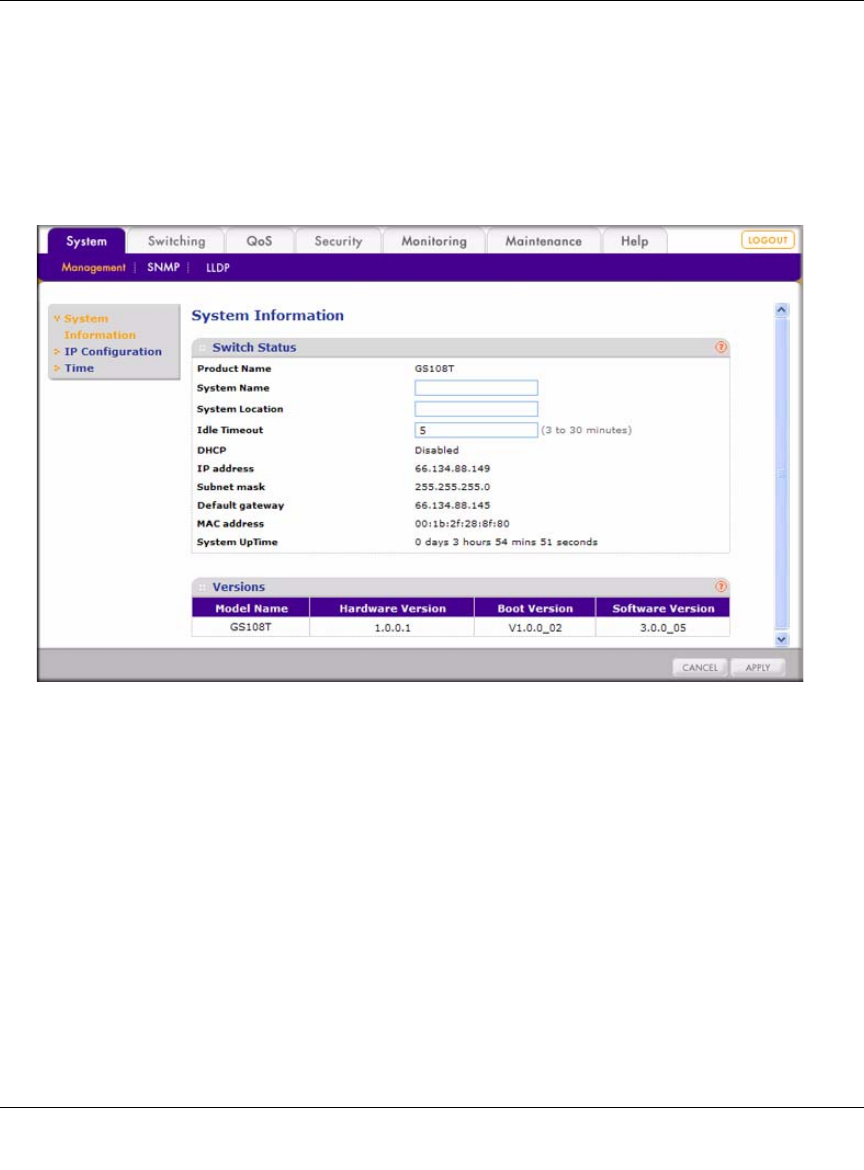This screenshot has height=1170, width=864.
Task: Click the APPLY button
Action: click(757, 667)
